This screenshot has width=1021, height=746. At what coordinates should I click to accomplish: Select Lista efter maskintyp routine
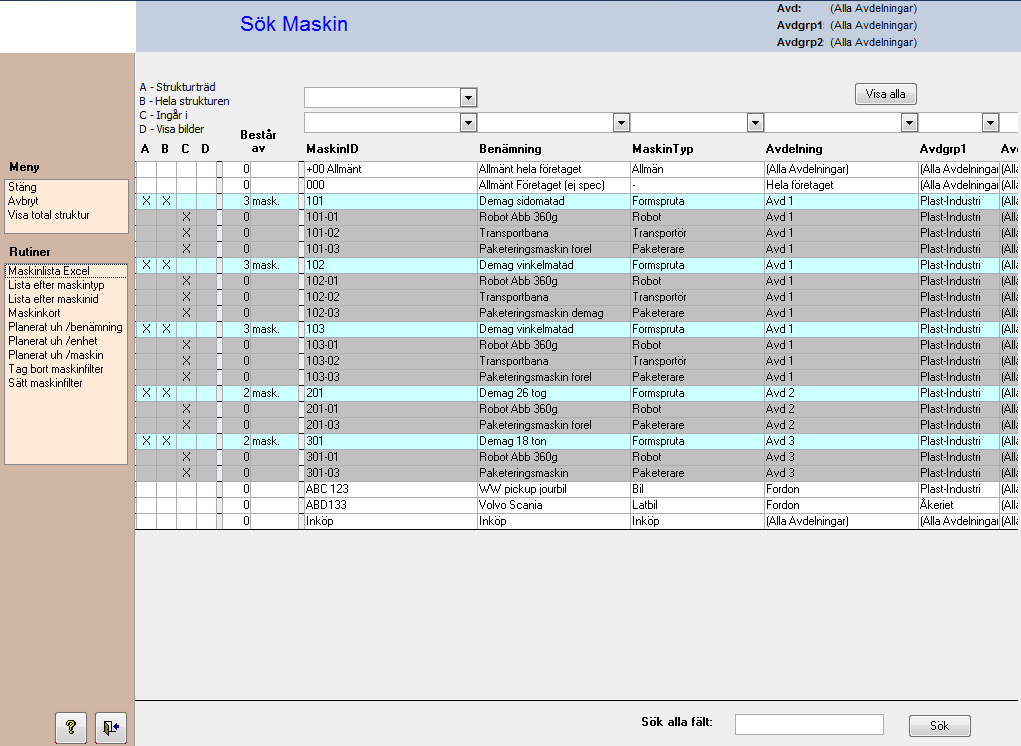point(56,285)
